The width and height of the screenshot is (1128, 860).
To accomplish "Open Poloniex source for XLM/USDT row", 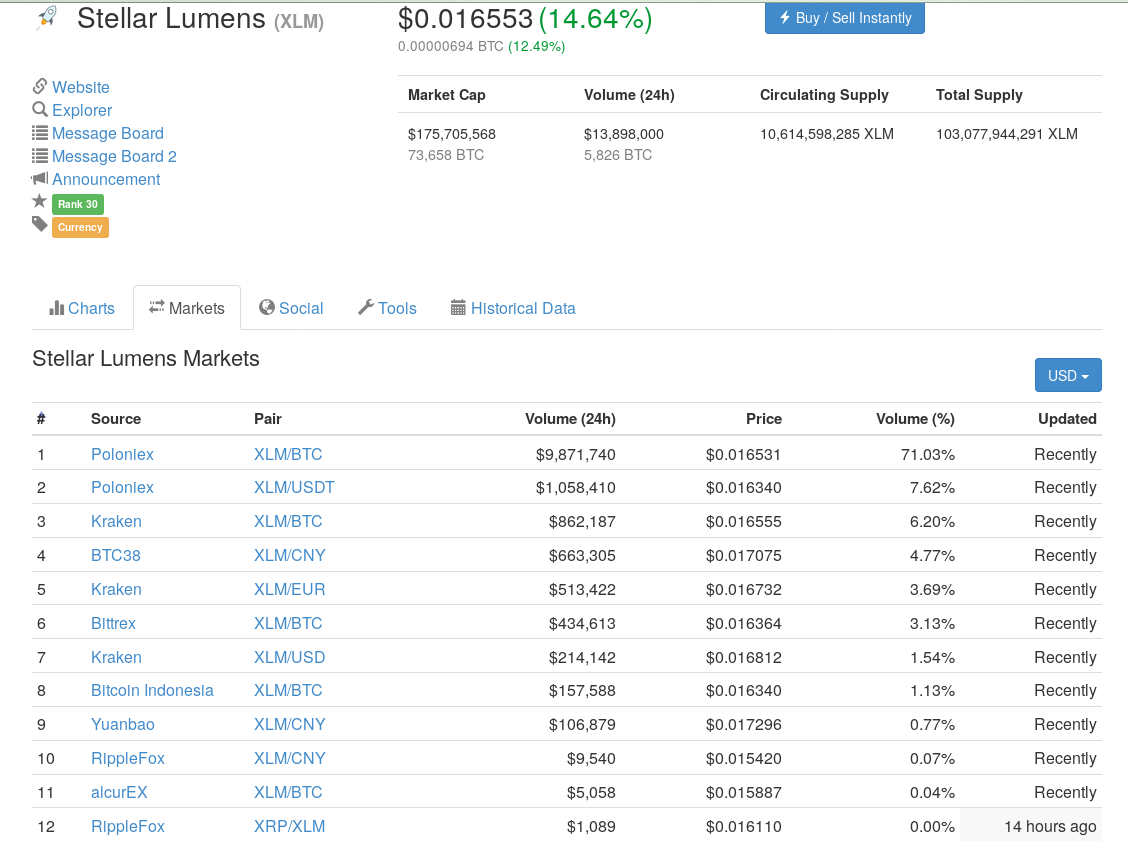I will (122, 487).
